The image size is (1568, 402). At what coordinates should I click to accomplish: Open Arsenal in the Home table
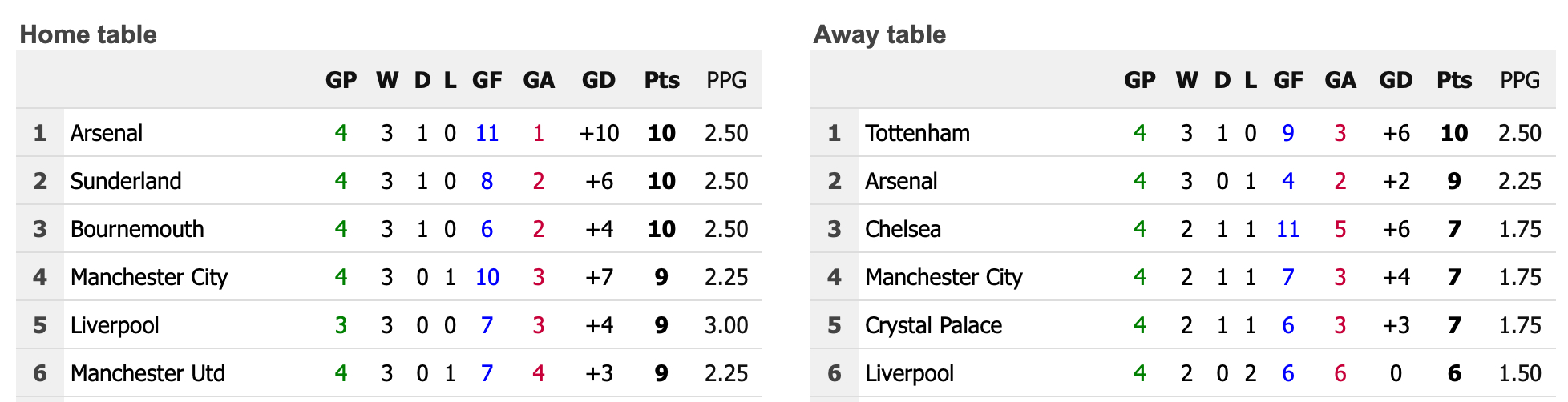[107, 133]
